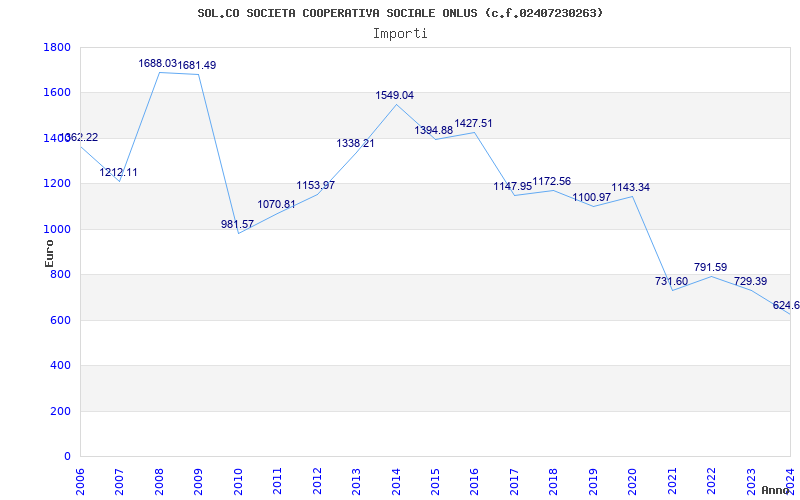
Task: Click y-axis tick 800
Action: coord(60,274)
